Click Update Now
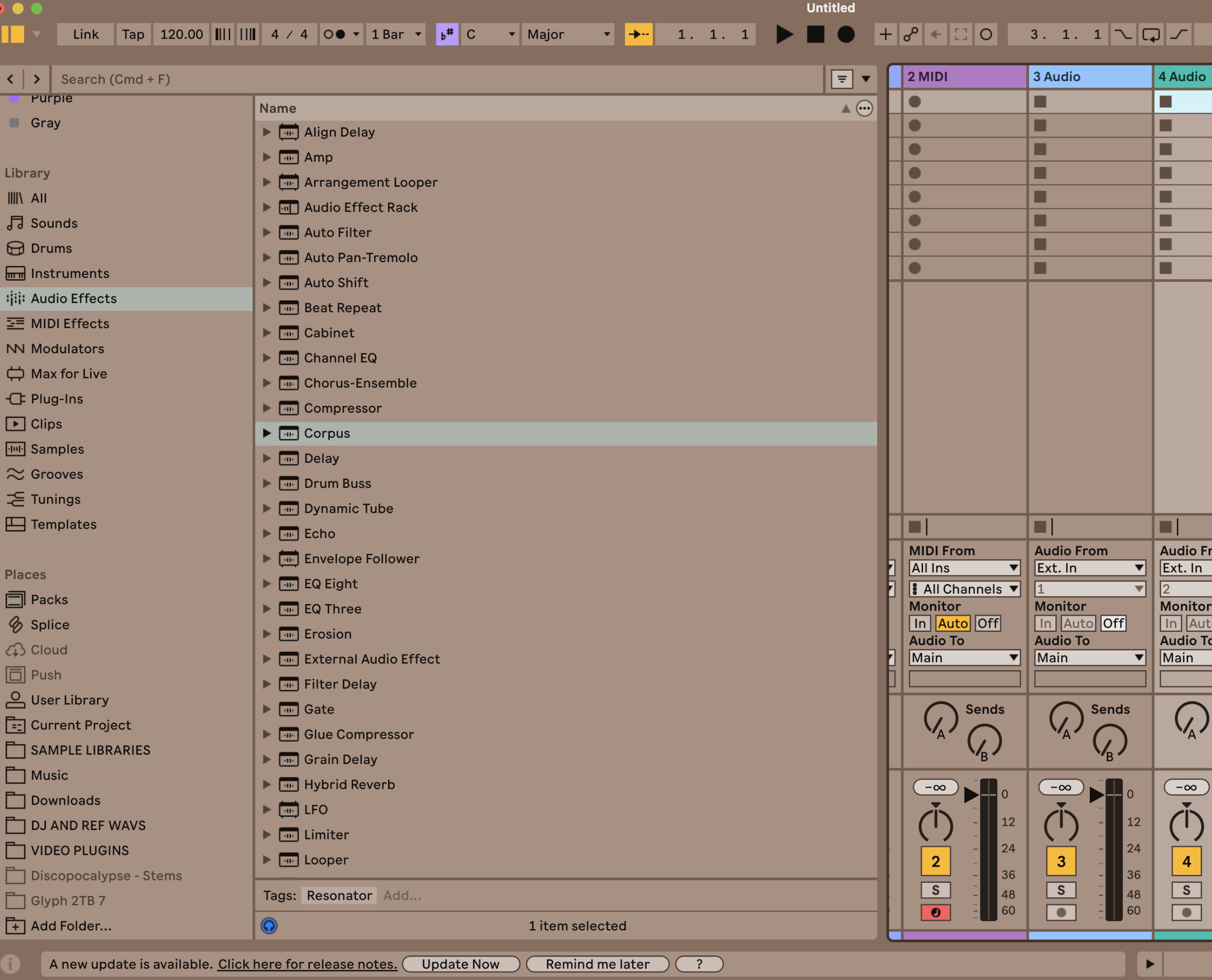Image resolution: width=1212 pixels, height=980 pixels. click(461, 964)
